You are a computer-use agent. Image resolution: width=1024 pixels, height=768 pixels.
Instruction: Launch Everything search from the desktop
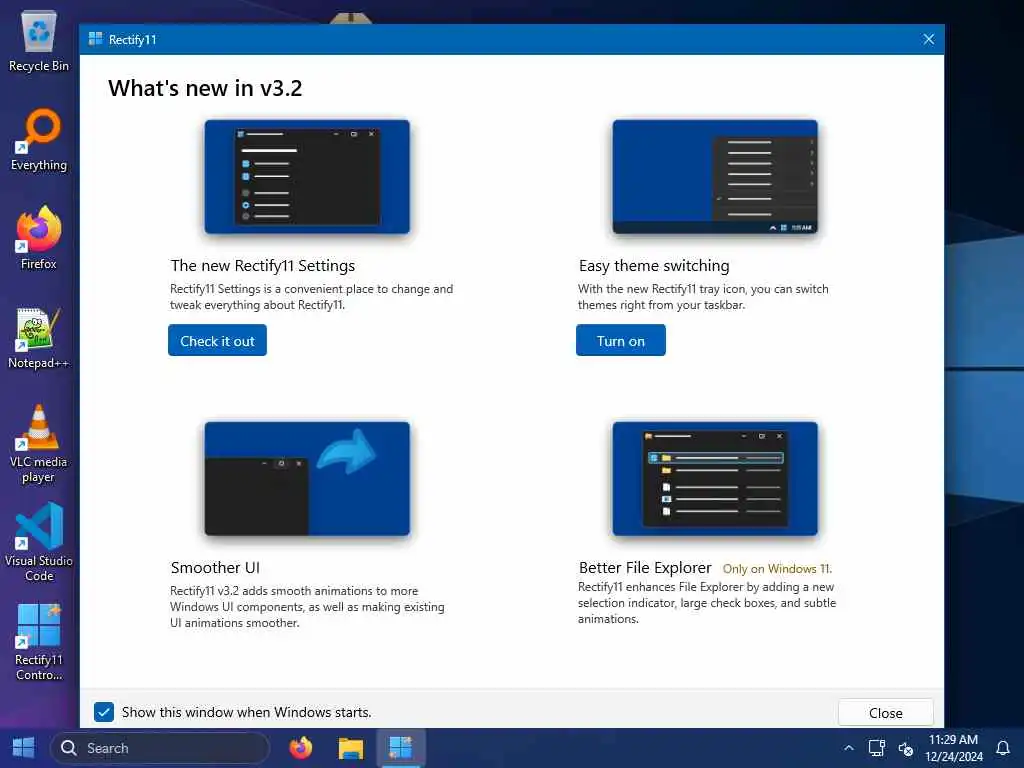click(x=39, y=140)
